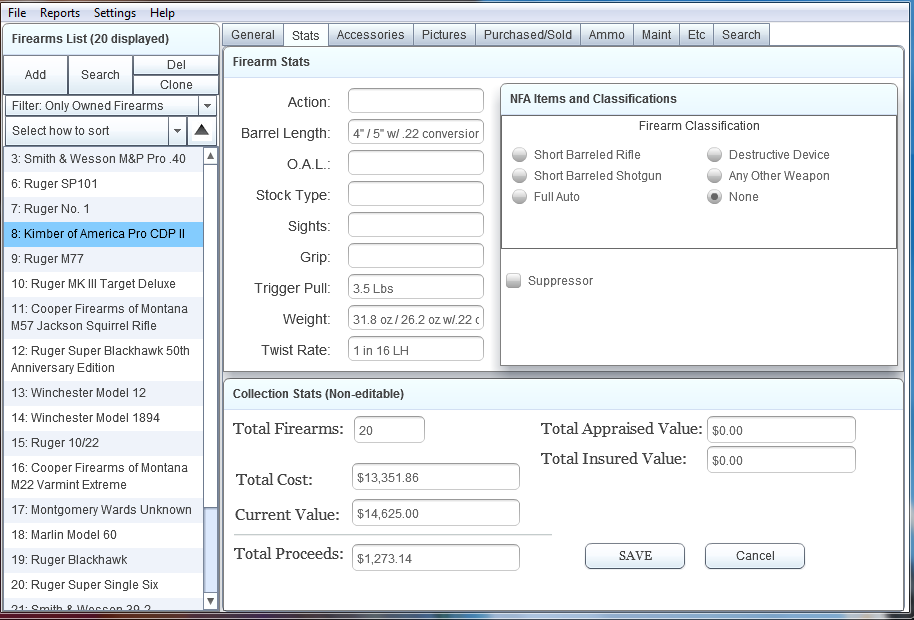The height and width of the screenshot is (620, 914).
Task: Select 20: Ruger Super Single Six
Action: 104,585
